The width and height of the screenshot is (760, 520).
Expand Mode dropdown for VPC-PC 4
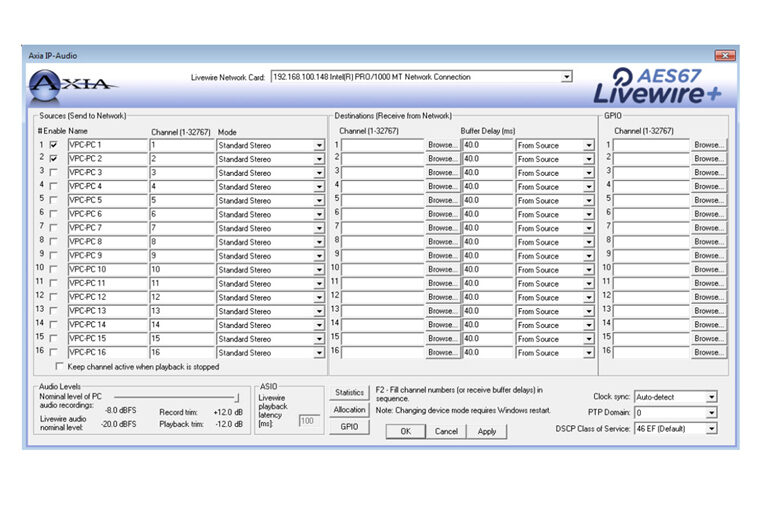[319, 187]
